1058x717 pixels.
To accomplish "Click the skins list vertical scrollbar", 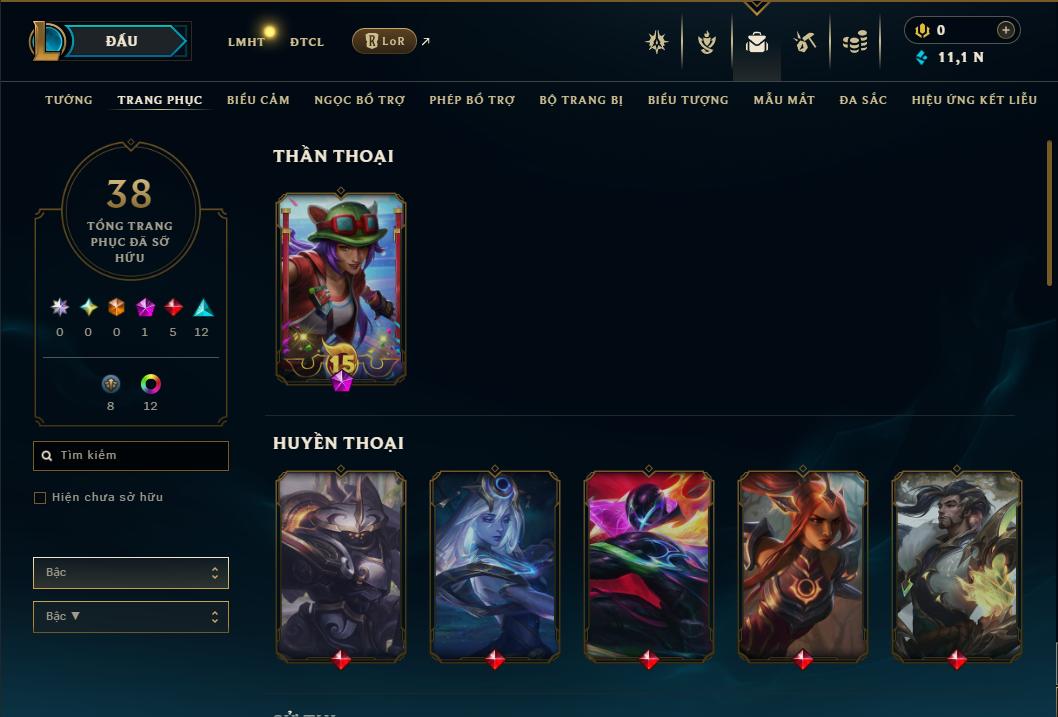I will pyautogui.click(x=1049, y=213).
